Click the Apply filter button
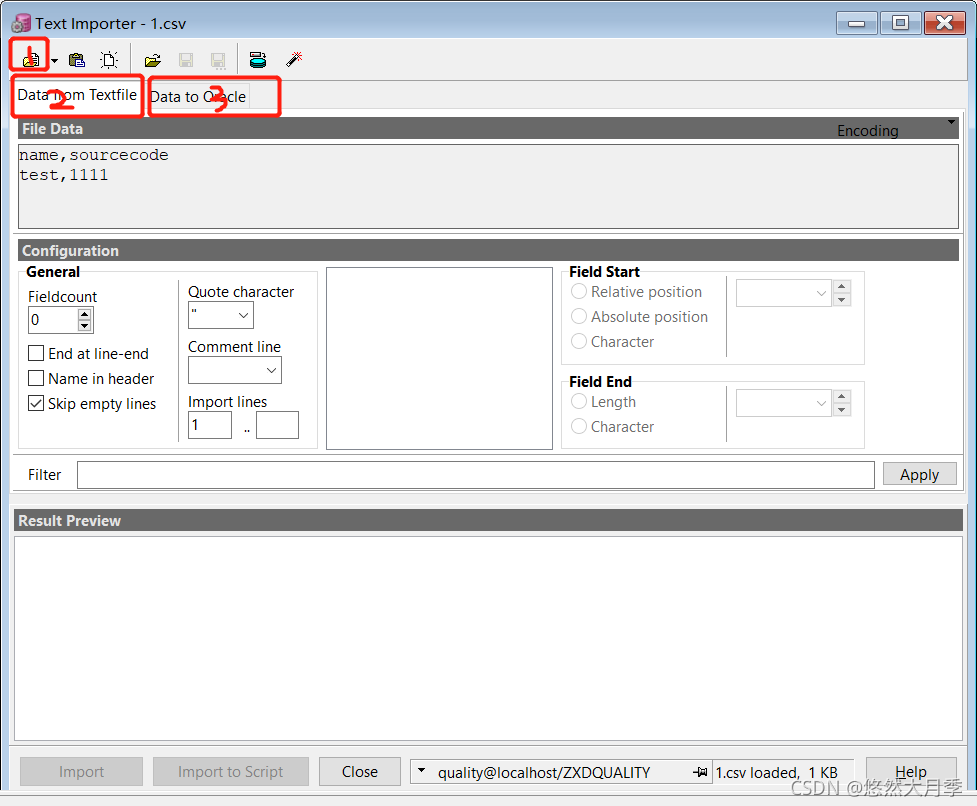977x806 pixels. (x=920, y=475)
